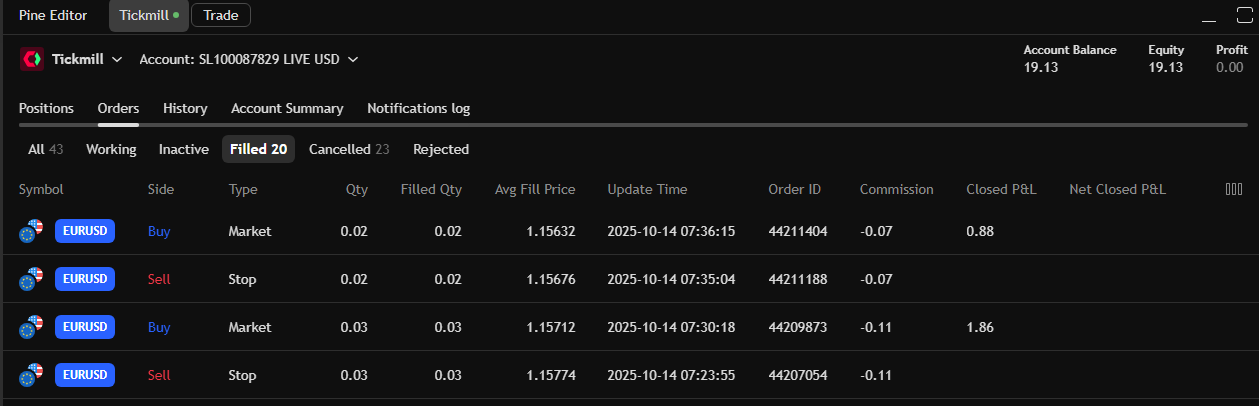Click the Trade button
Screen dimensions: 1259x406
(220, 15)
